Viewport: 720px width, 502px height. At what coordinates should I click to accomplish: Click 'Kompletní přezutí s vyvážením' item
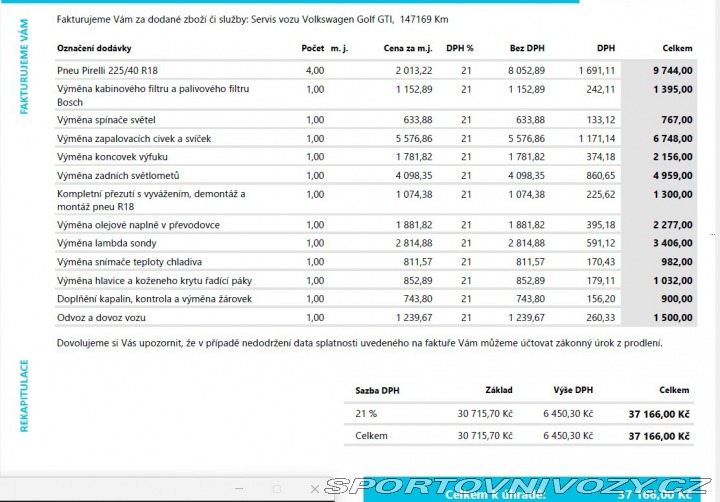(x=151, y=200)
